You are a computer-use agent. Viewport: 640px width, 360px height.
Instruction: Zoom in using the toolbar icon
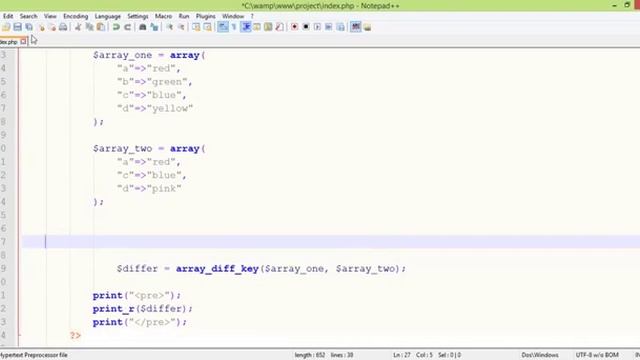tap(169, 27)
